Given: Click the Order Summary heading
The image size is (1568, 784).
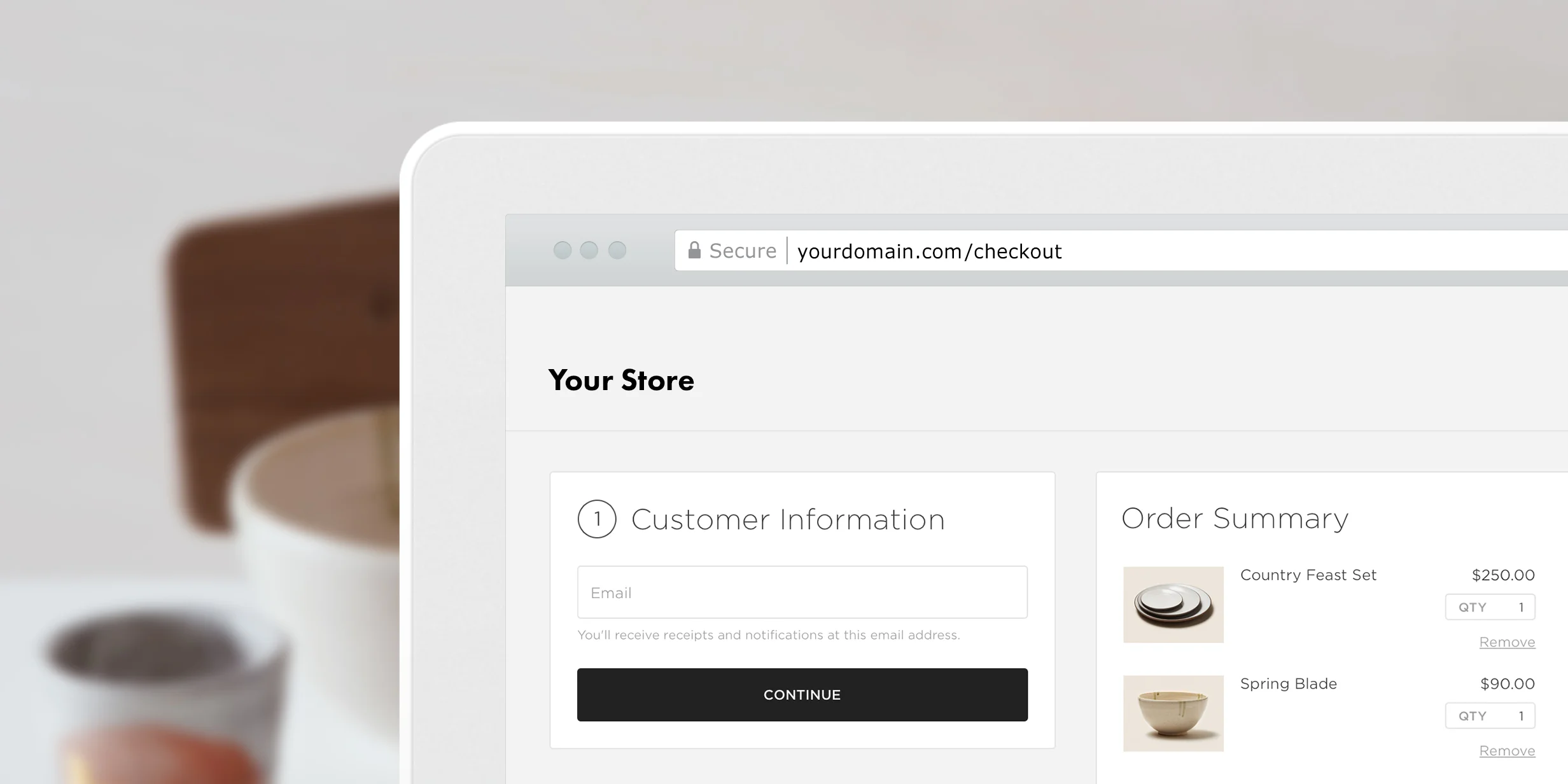Looking at the screenshot, I should (x=1235, y=518).
